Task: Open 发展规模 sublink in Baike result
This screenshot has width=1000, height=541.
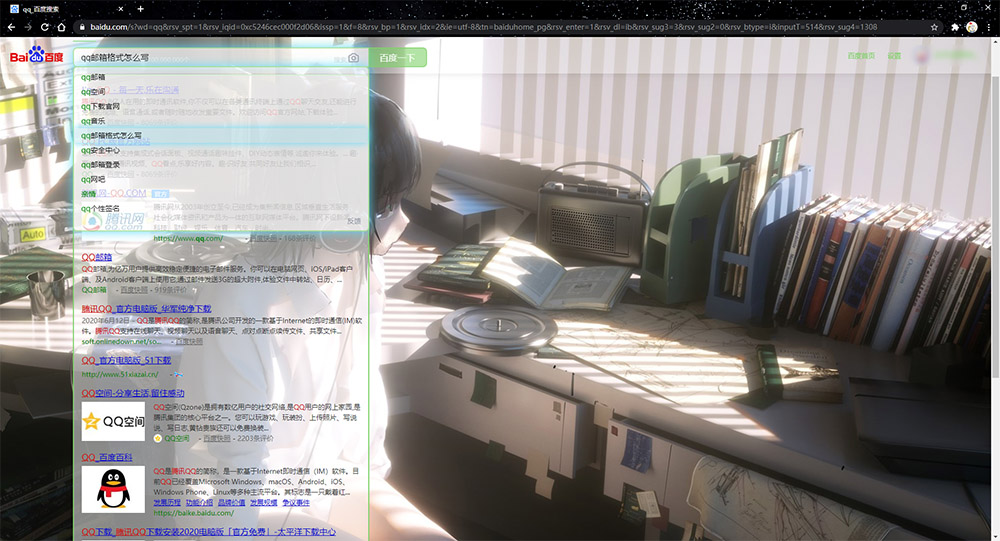Action: pyautogui.click(x=263, y=503)
